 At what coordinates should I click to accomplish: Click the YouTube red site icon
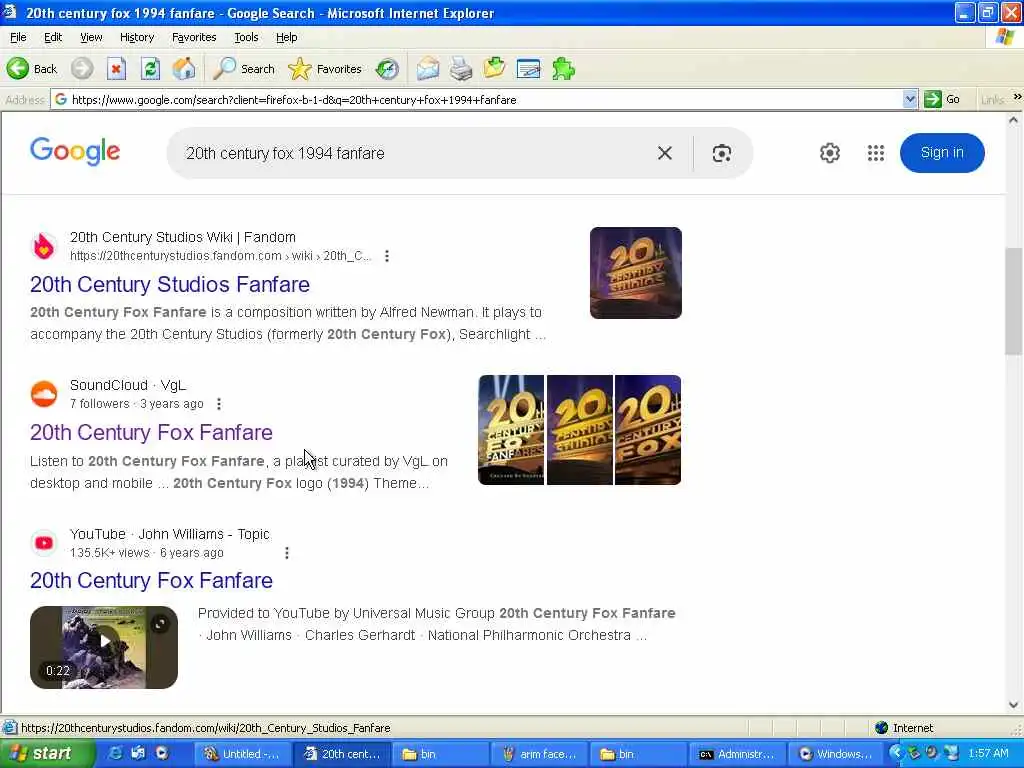44,543
